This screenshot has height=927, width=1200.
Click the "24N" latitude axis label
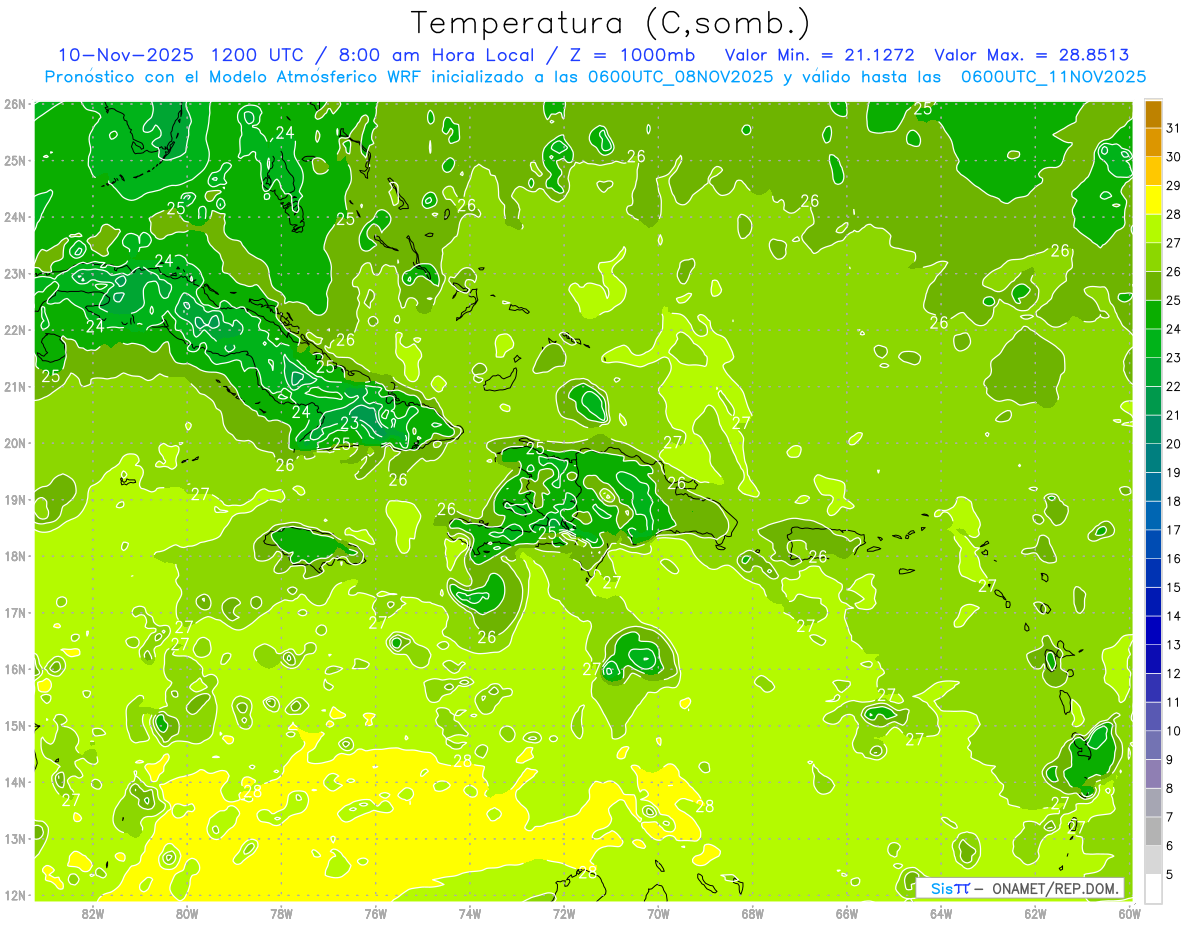14,217
